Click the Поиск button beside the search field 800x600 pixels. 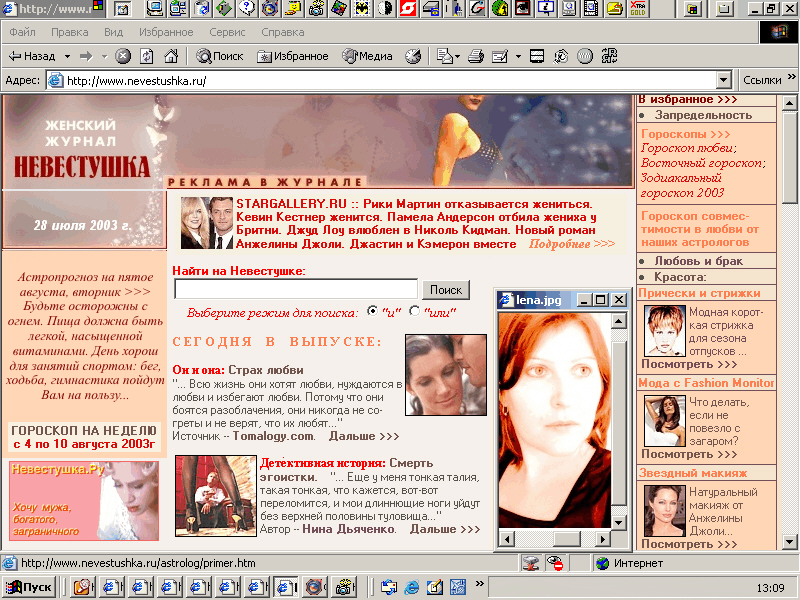445,290
